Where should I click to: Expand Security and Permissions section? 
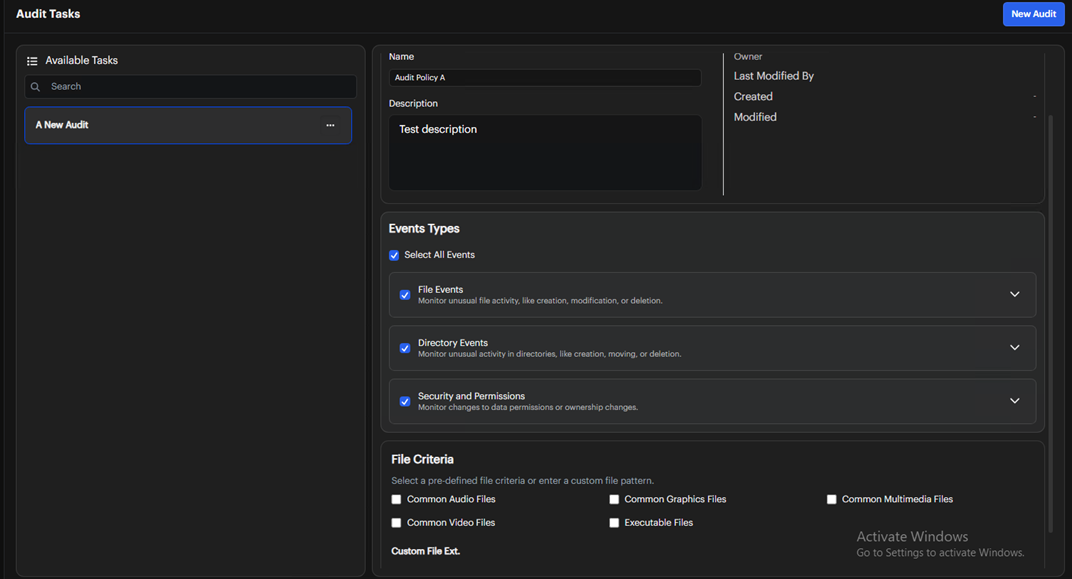[1015, 401]
